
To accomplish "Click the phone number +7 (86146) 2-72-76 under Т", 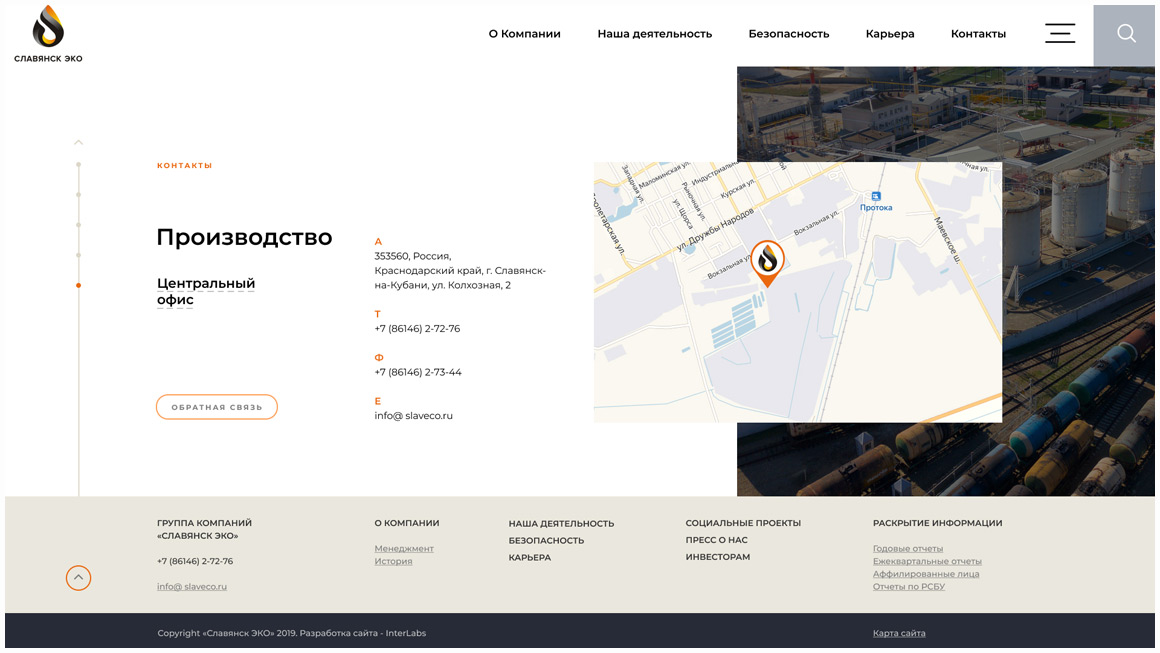I will [x=417, y=328].
